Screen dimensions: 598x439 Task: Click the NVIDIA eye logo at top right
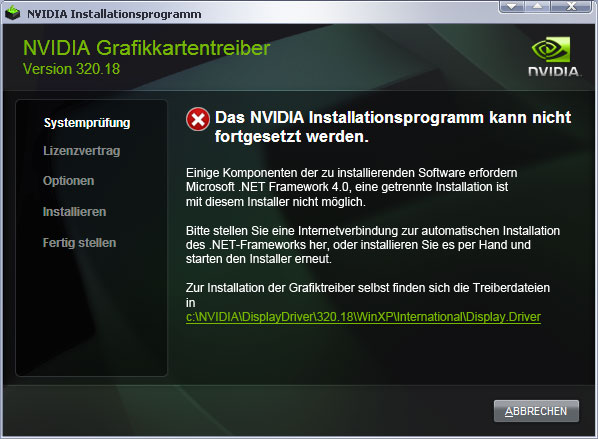point(551,49)
